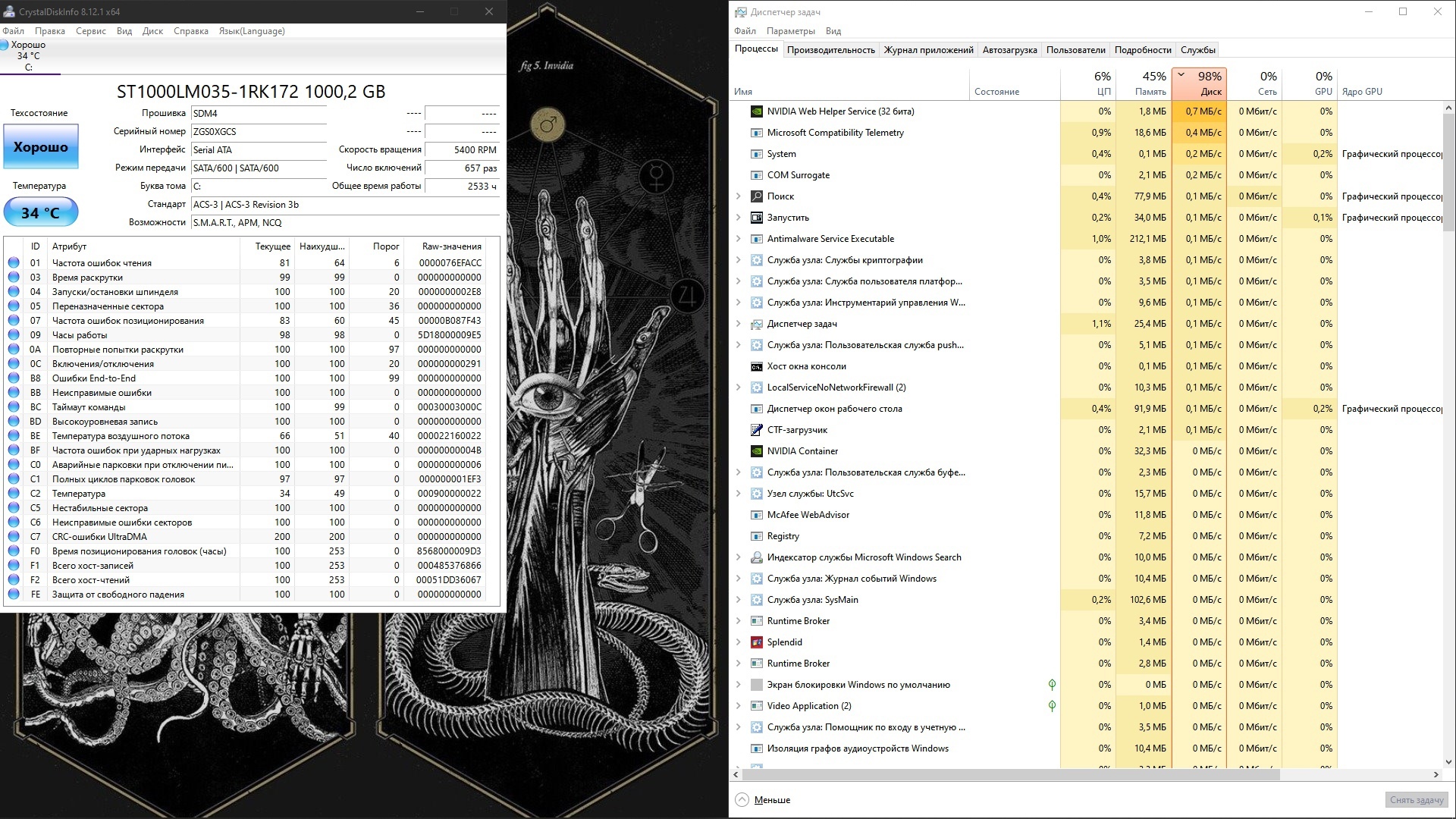Expand the Запустить process group
Viewport: 1456px width, 819px height.
point(739,218)
